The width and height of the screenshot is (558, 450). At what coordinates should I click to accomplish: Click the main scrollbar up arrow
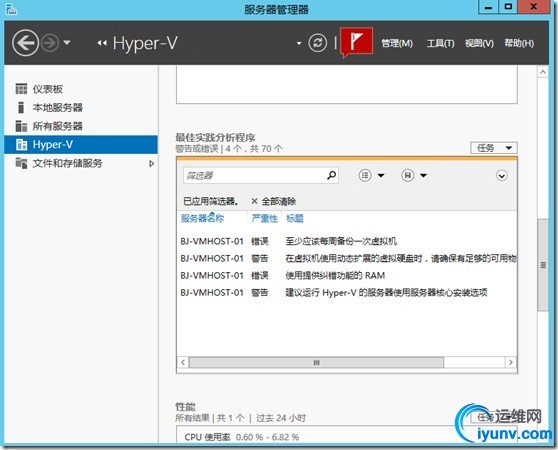pos(543,72)
